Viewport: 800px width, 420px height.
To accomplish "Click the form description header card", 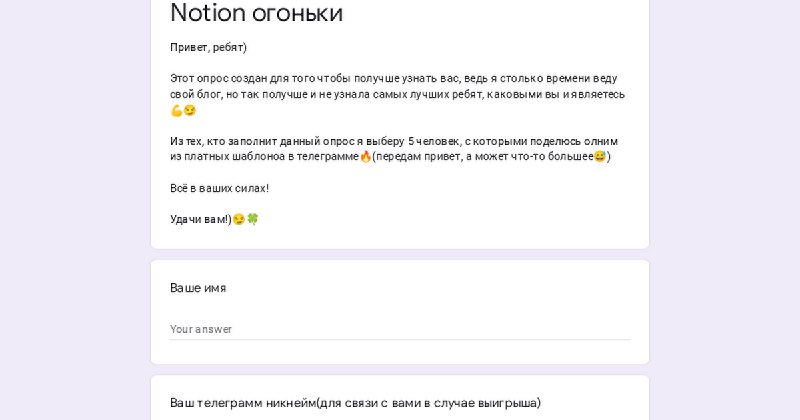I will point(400,124).
